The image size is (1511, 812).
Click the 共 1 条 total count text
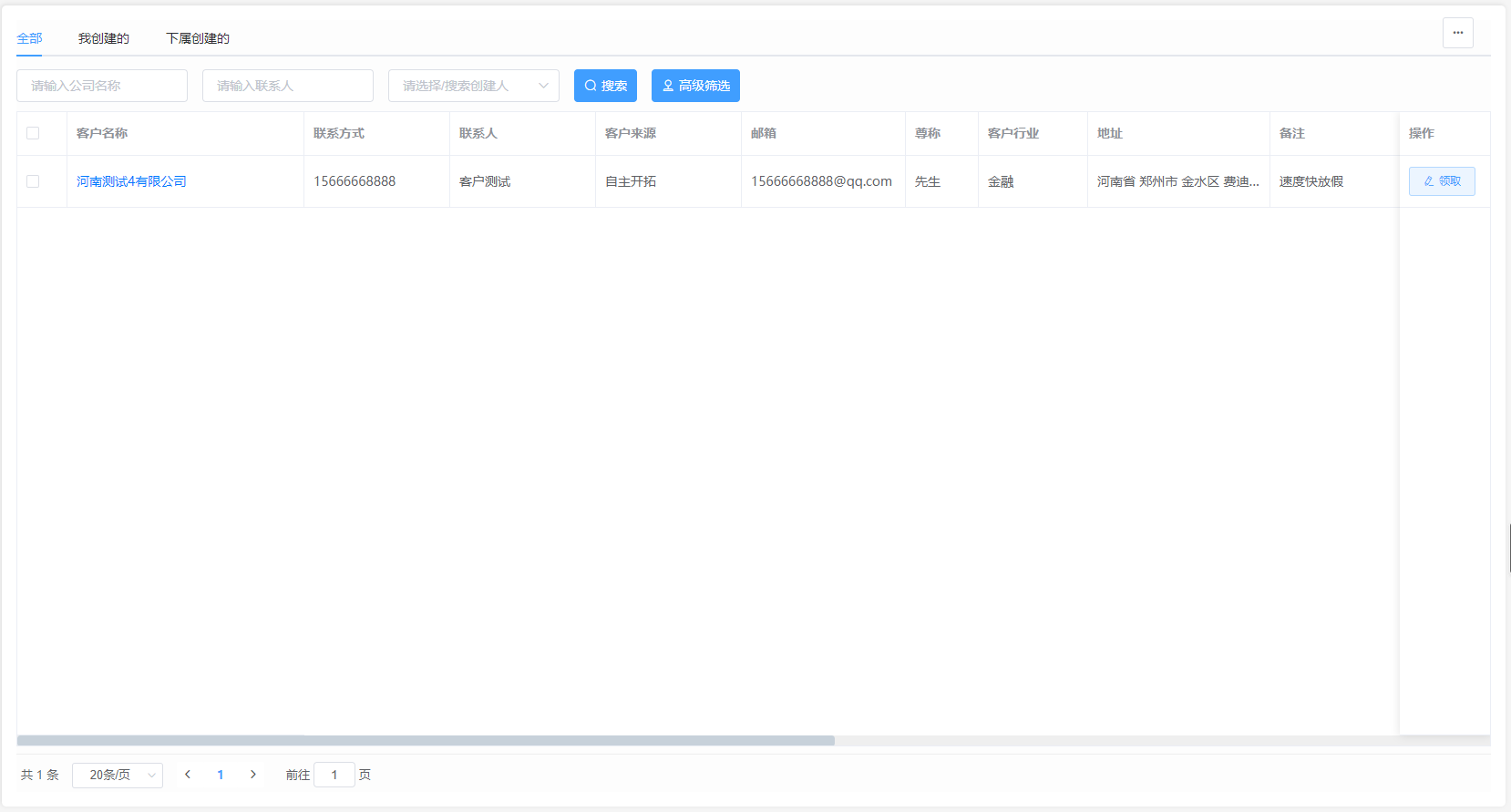click(x=40, y=775)
